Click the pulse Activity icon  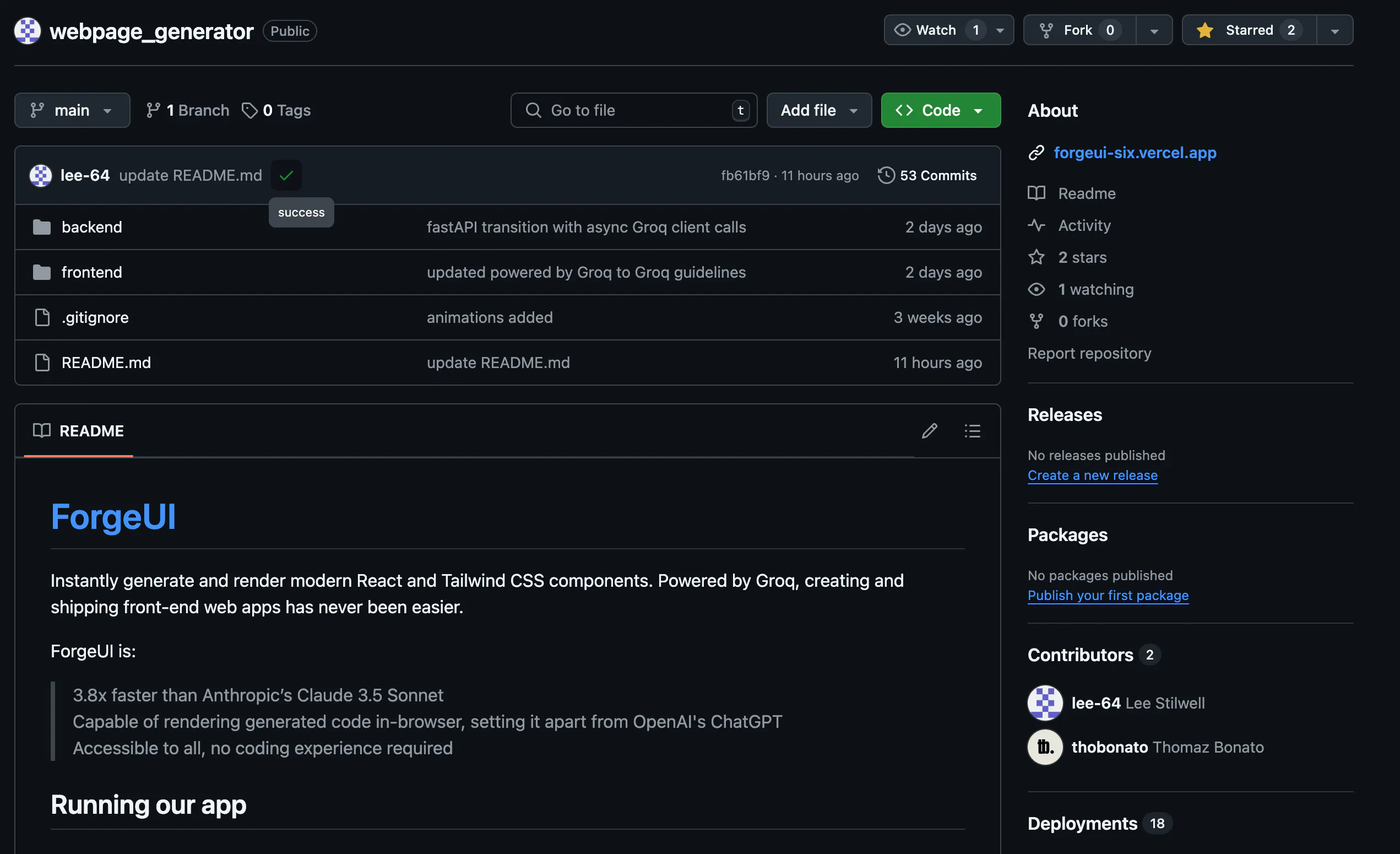pos(1037,225)
